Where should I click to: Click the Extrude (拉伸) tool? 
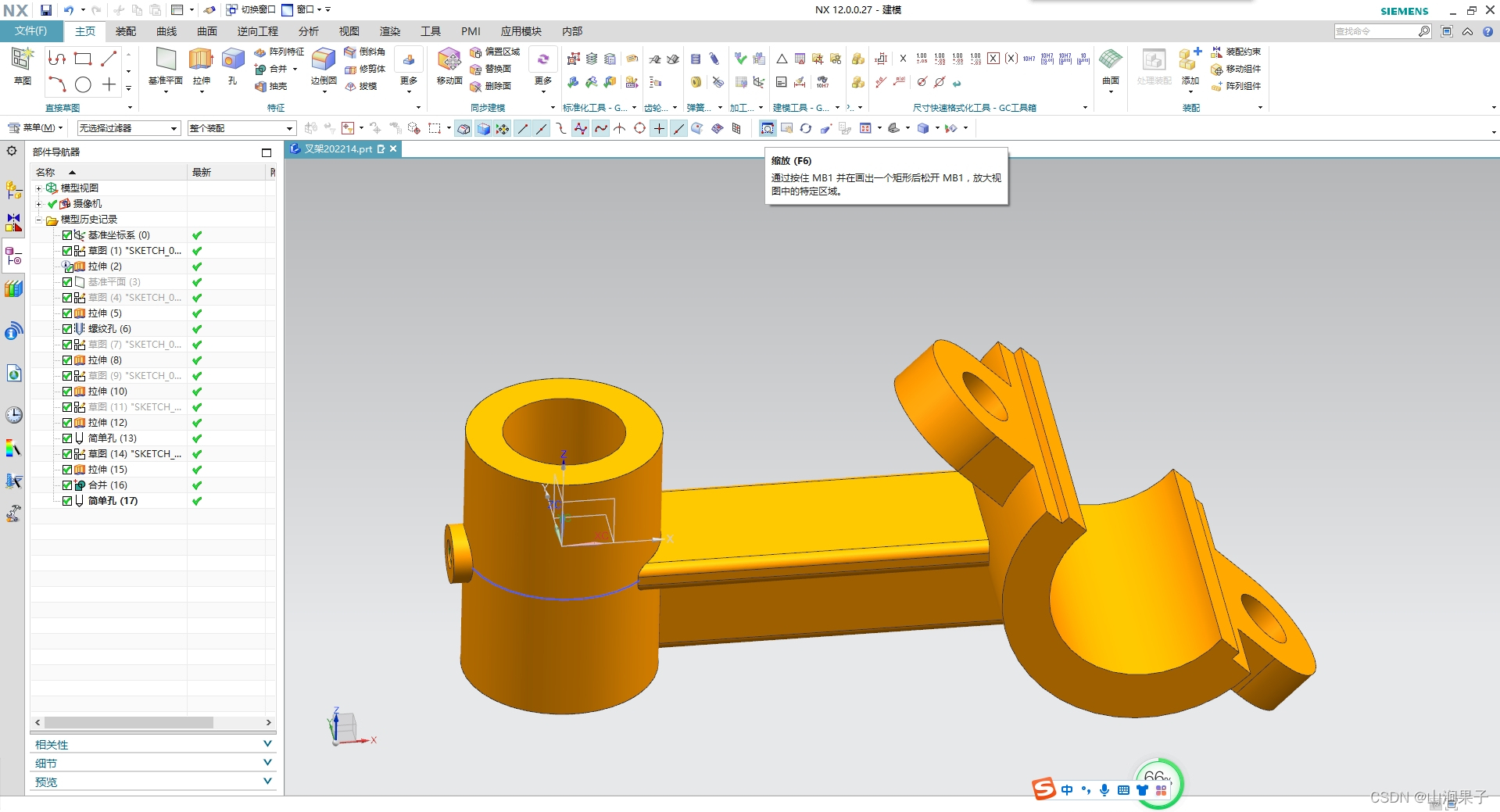click(202, 67)
